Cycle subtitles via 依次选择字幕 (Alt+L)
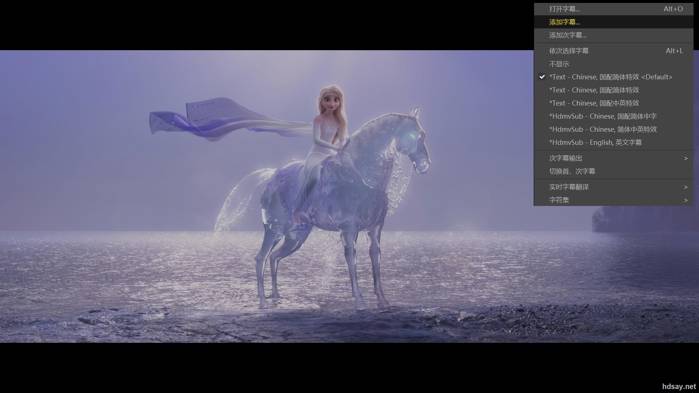699x393 pixels. pyautogui.click(x=613, y=51)
